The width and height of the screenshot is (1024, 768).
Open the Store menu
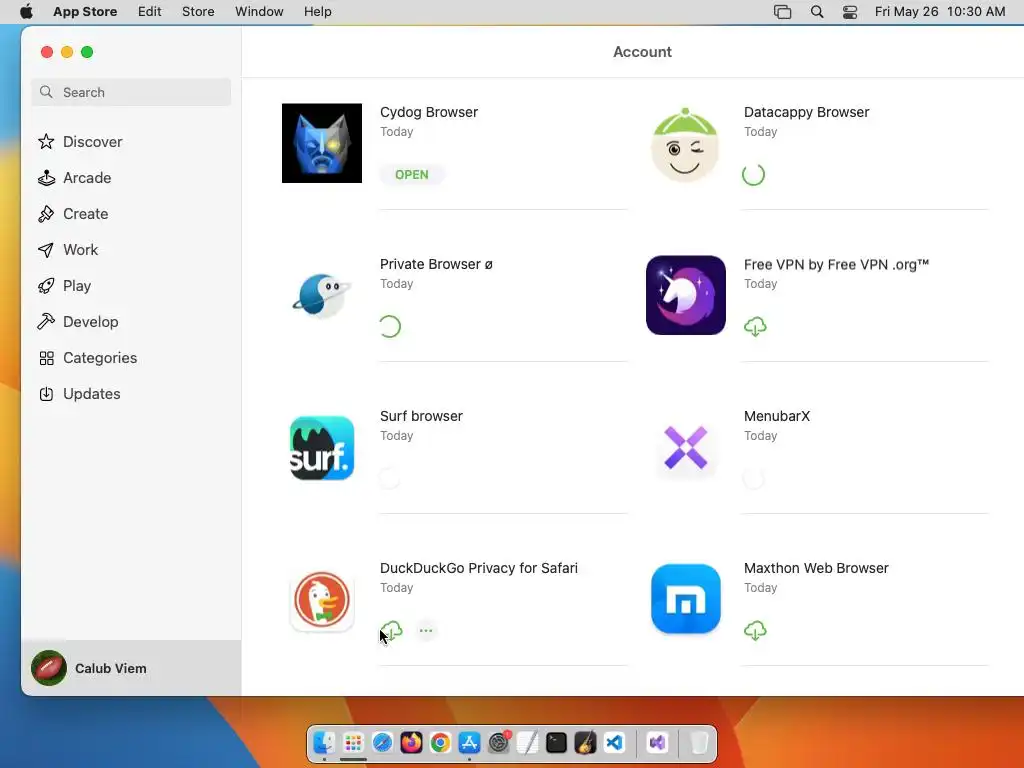click(198, 12)
